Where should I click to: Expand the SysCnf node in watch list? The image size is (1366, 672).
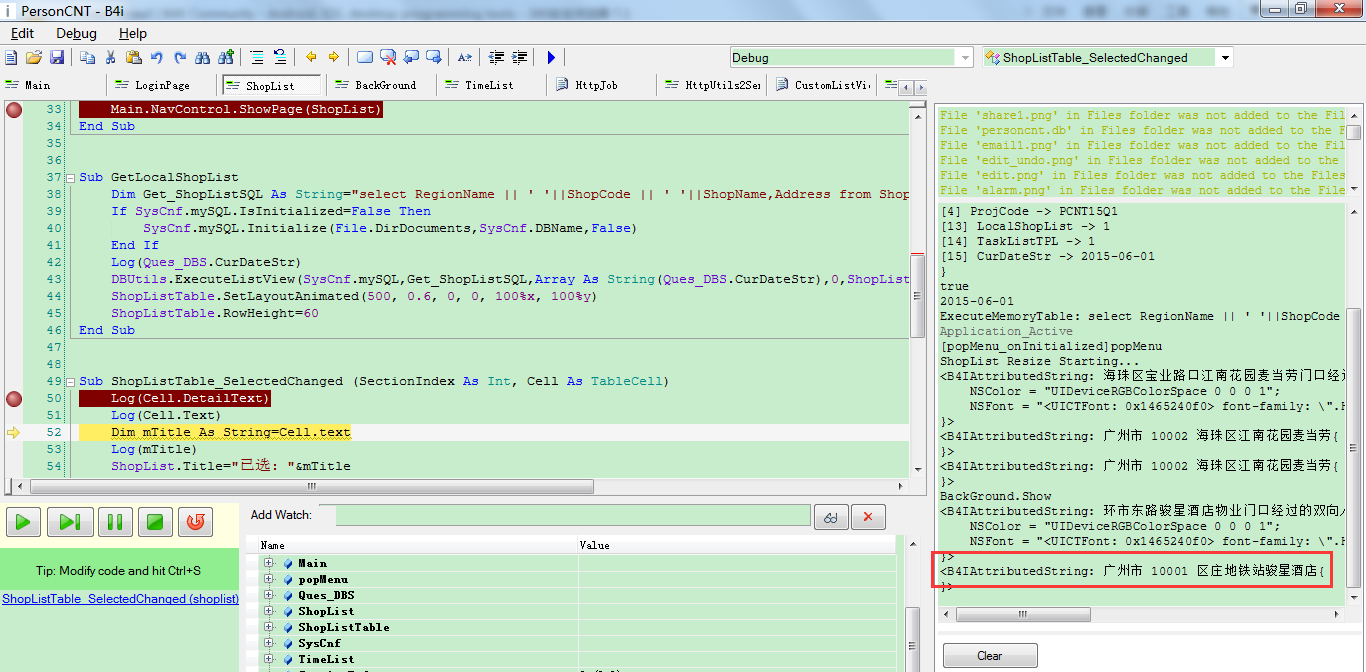(269, 643)
